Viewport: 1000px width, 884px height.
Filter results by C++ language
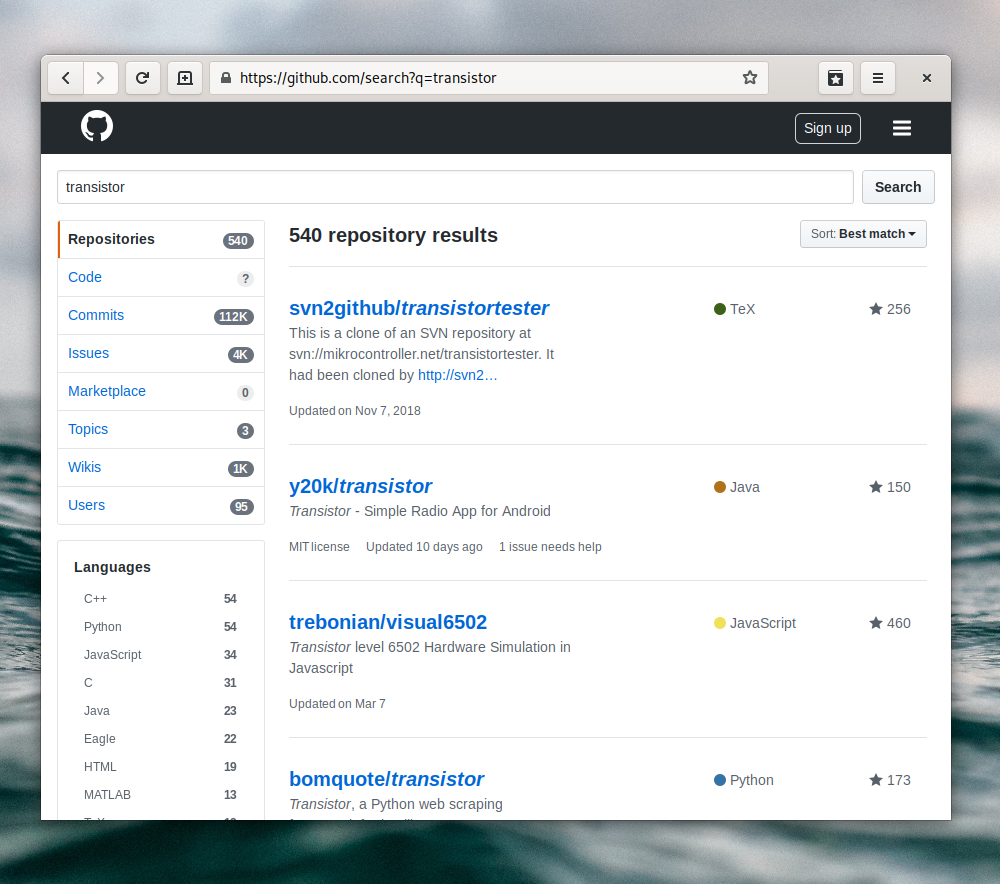click(160, 599)
